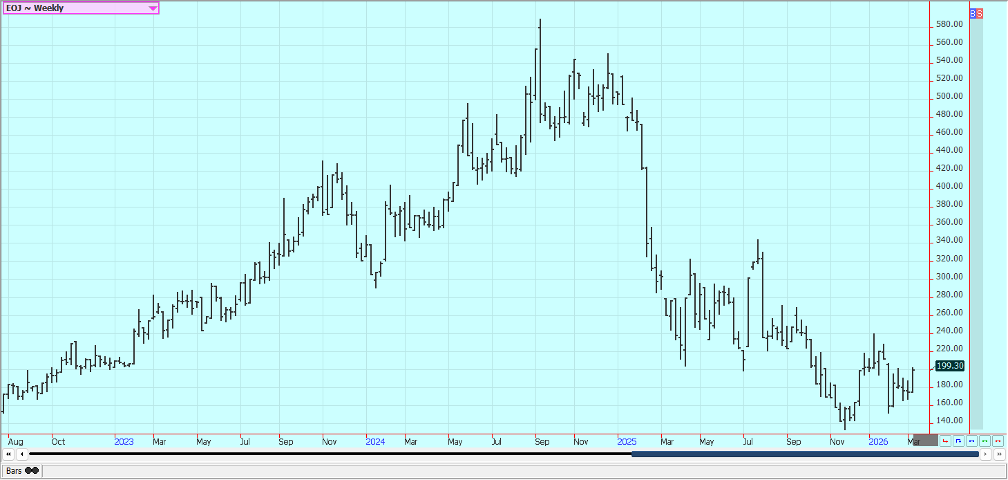Click the red L-shaped chart tool icon
The image size is (1008, 480).
[x=946, y=440]
